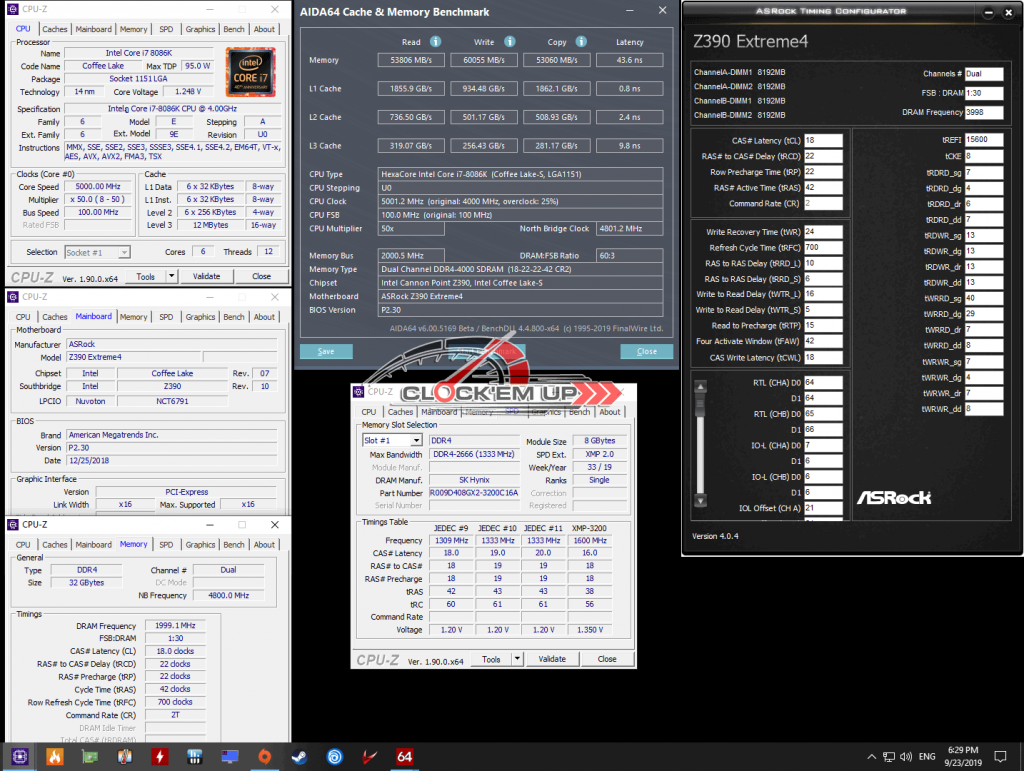Select Caches tab in the CPU-Z Memory window
Image resolution: width=1024 pixels, height=771 pixels.
click(x=55, y=545)
